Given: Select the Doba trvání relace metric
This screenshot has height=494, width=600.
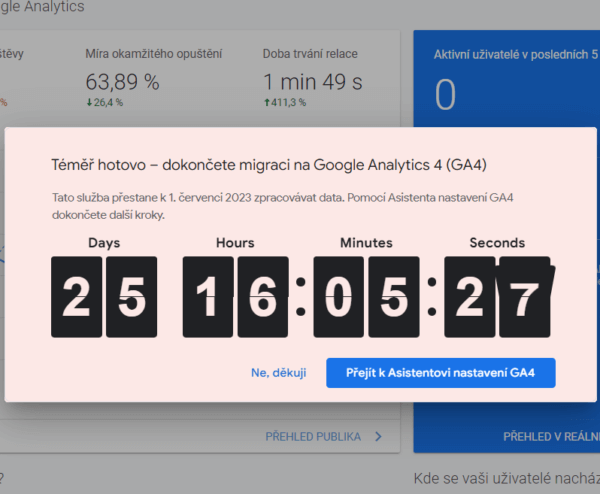Looking at the screenshot, I should (x=310, y=53).
